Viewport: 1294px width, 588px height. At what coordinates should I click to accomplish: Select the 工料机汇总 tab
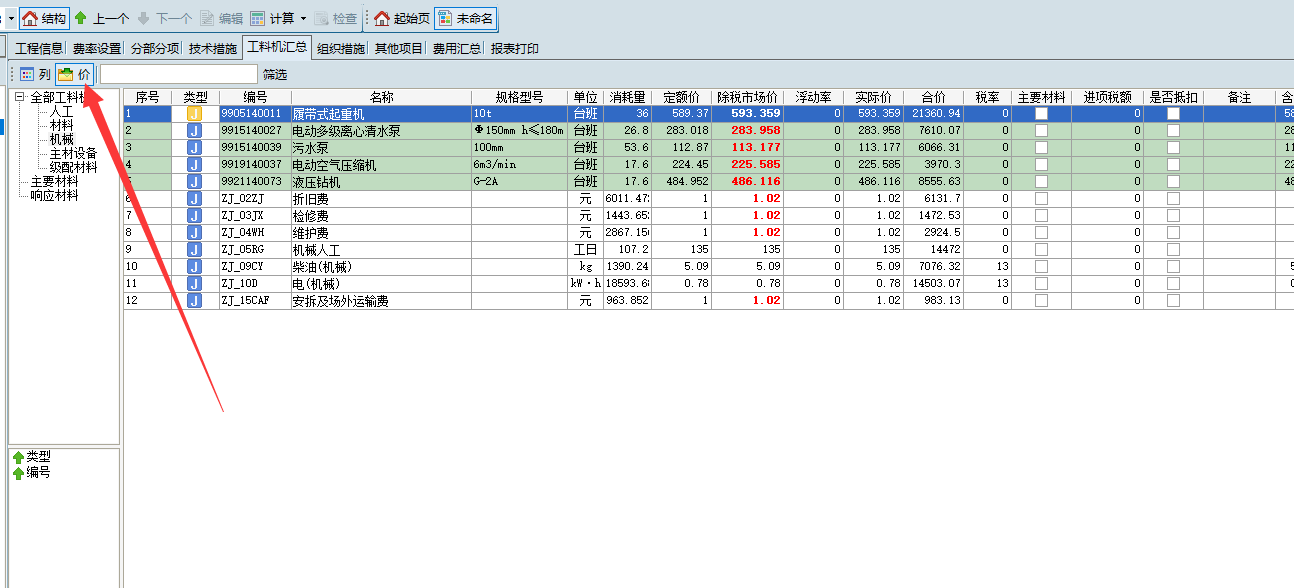click(277, 47)
